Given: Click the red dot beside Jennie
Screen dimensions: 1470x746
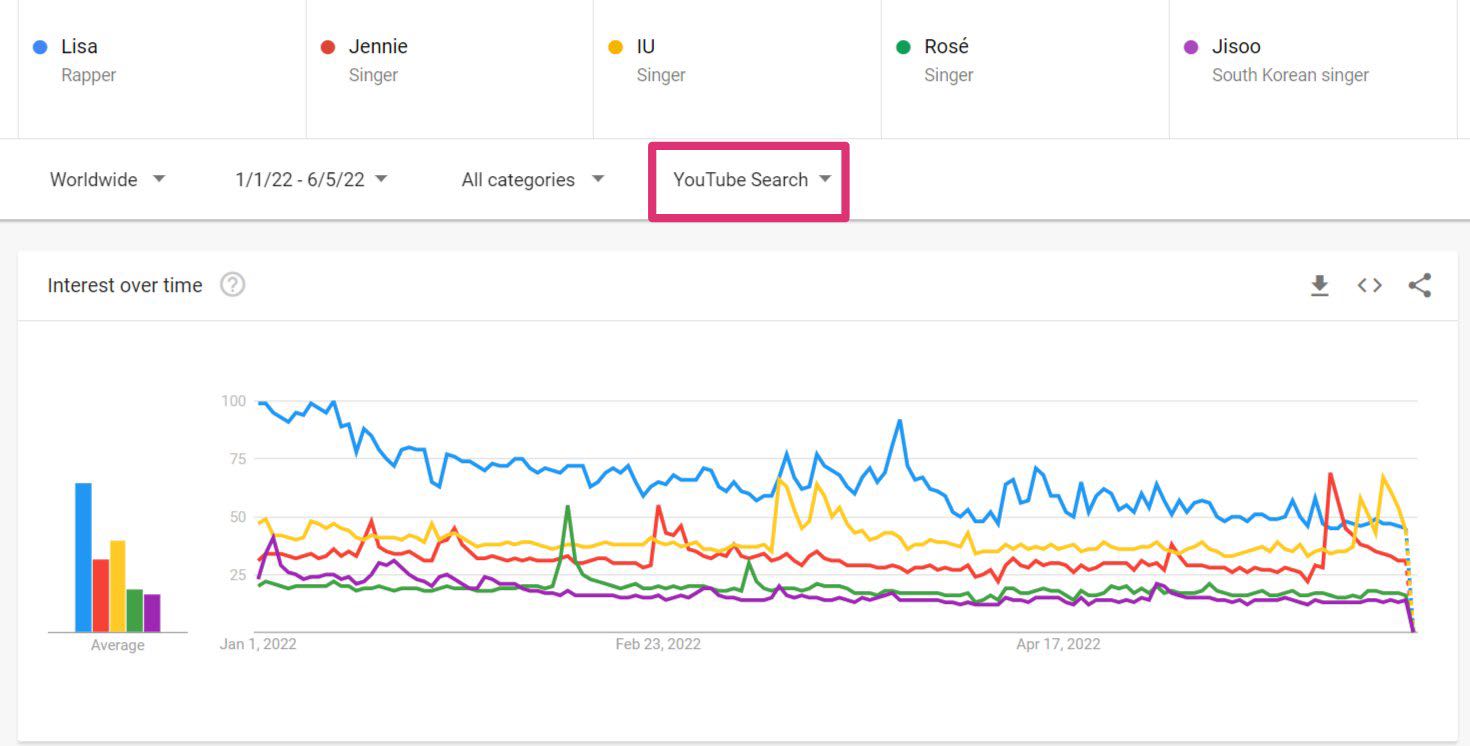Looking at the screenshot, I should coord(328,47).
